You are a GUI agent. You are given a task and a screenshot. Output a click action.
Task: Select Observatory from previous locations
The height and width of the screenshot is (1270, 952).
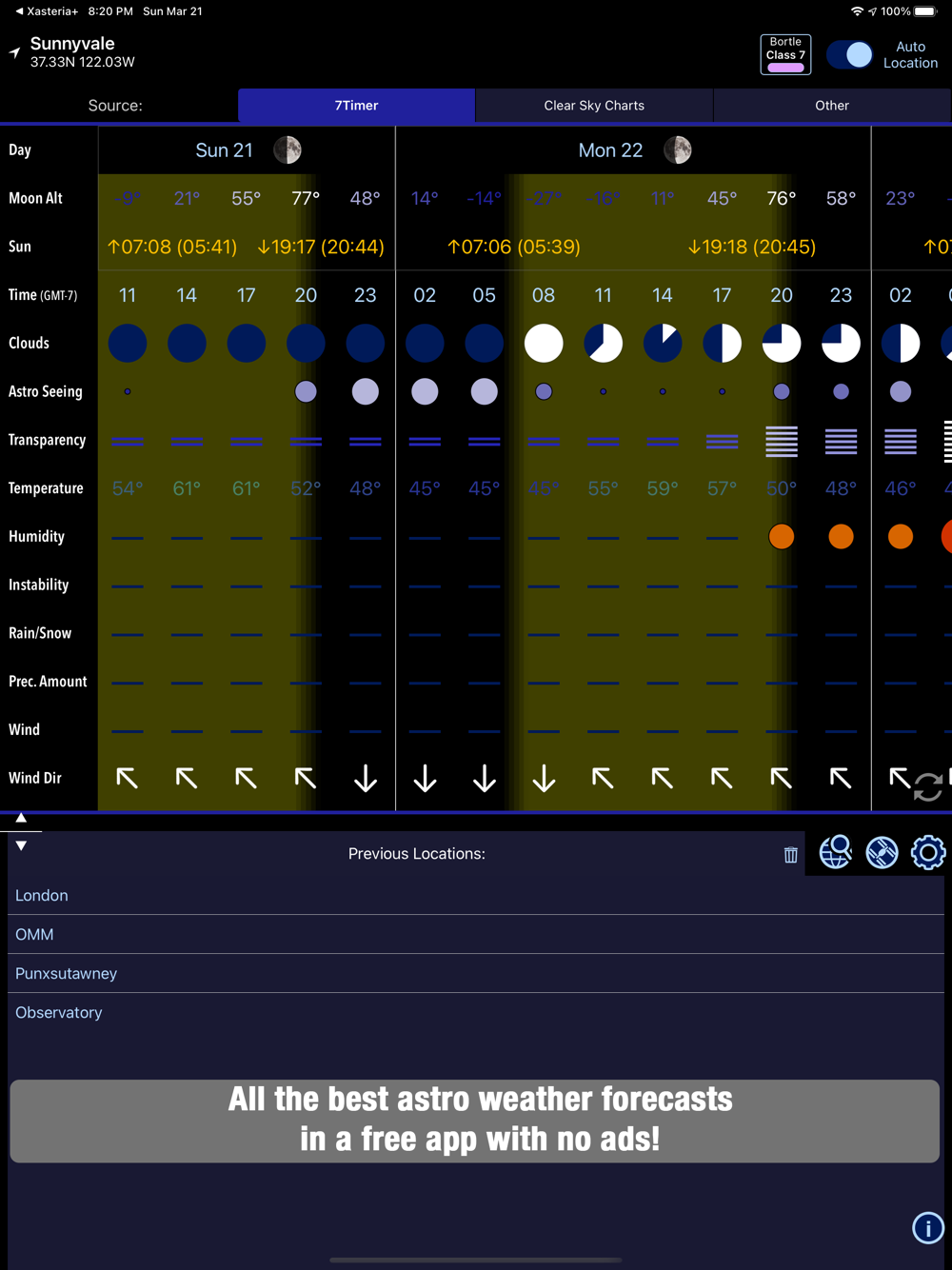pyautogui.click(x=476, y=1013)
